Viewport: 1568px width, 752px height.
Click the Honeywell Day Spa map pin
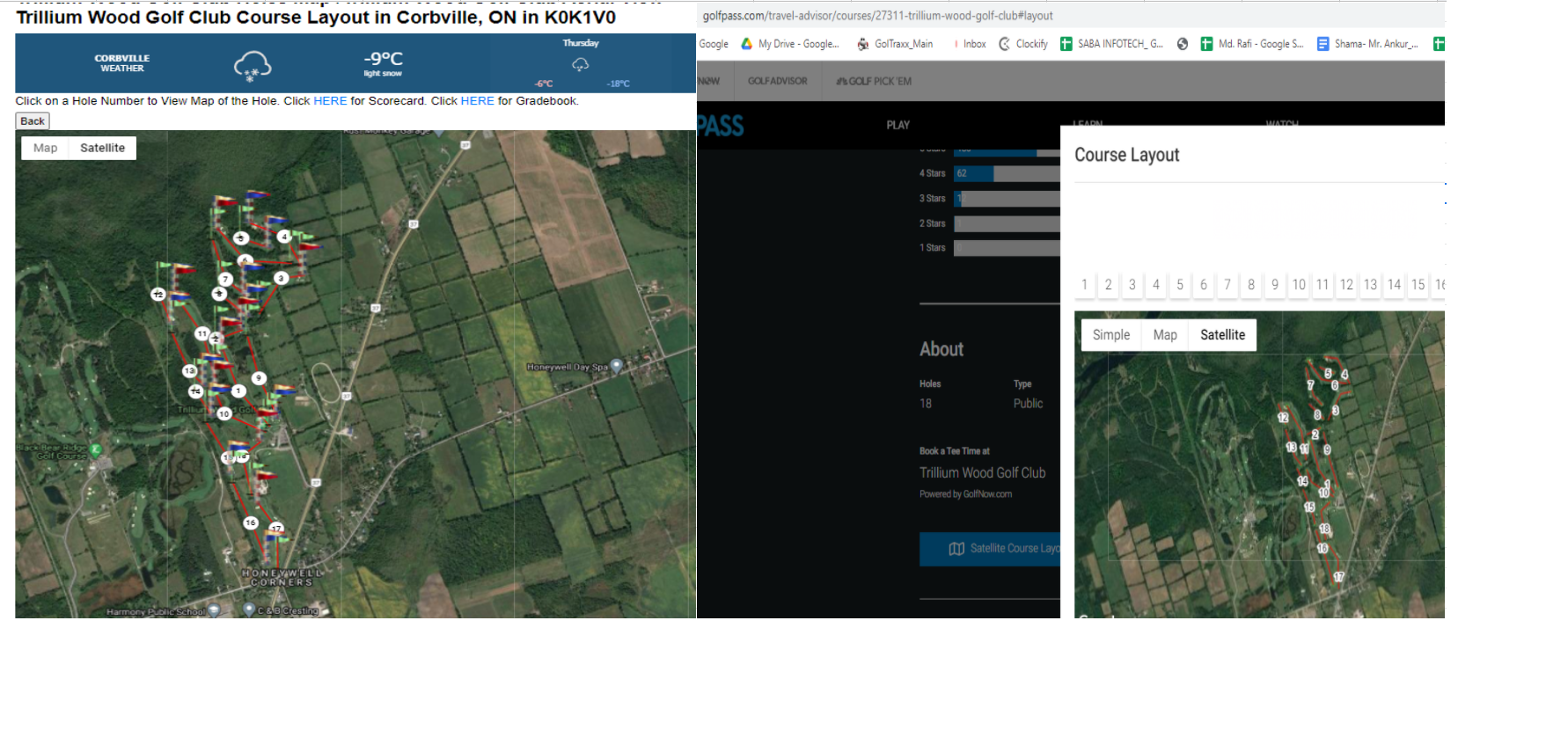(x=617, y=366)
